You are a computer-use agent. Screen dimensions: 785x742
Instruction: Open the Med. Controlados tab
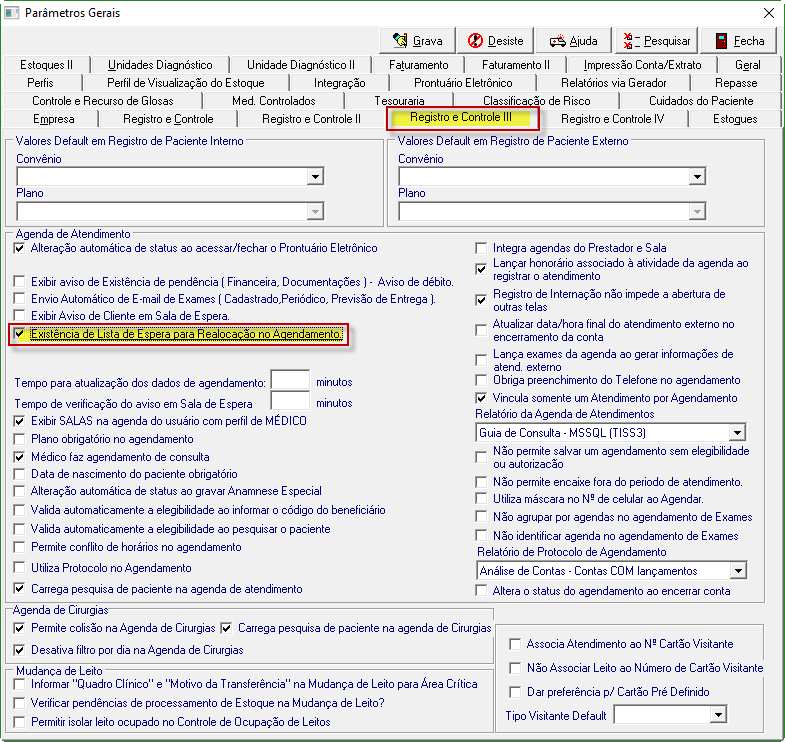[273, 101]
